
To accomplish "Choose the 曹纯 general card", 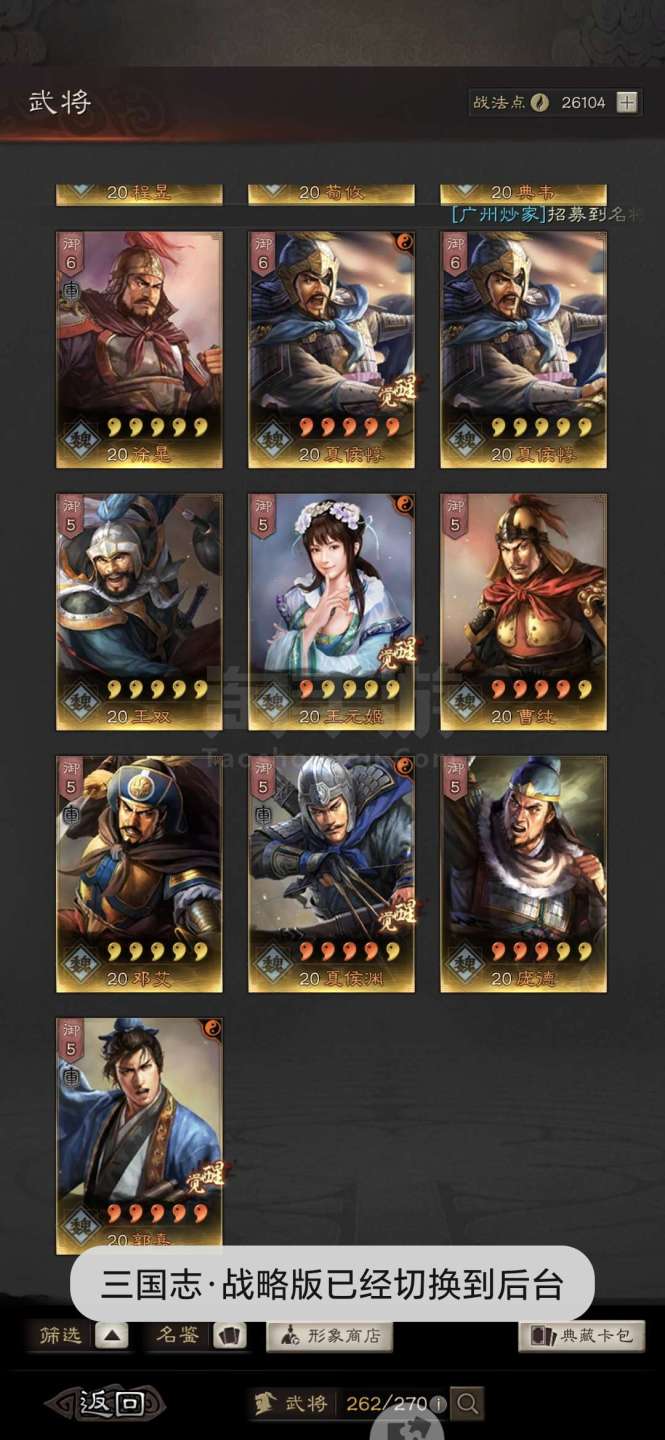I will pos(524,611).
